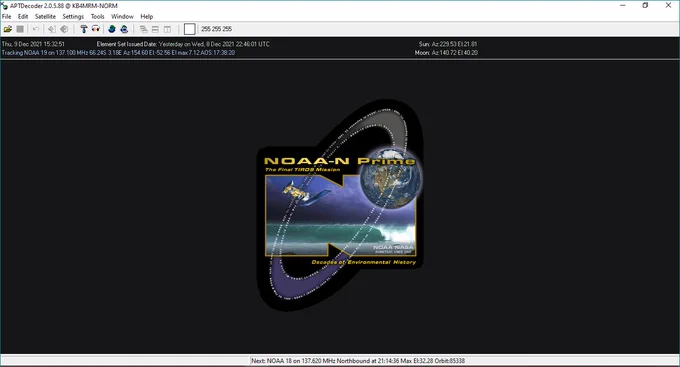Click the Element Set Issued Date text
The image size is (680, 367).
click(x=183, y=44)
